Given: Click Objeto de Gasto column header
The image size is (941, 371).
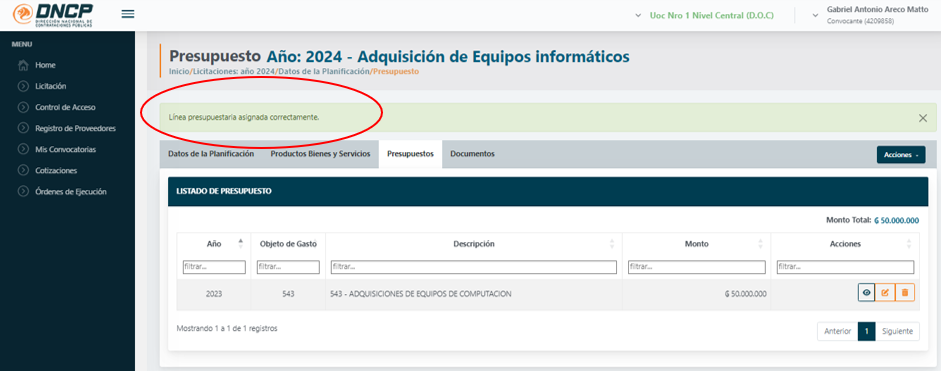Looking at the screenshot, I should (288, 244).
